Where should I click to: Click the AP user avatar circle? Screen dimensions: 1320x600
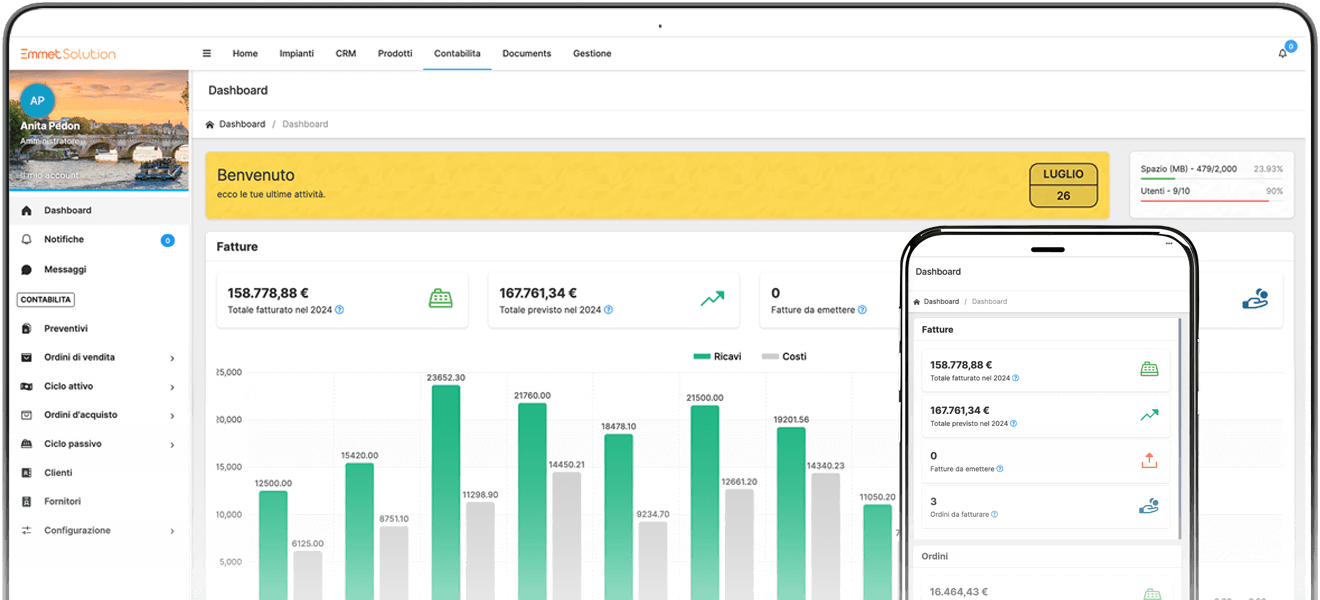(x=37, y=101)
